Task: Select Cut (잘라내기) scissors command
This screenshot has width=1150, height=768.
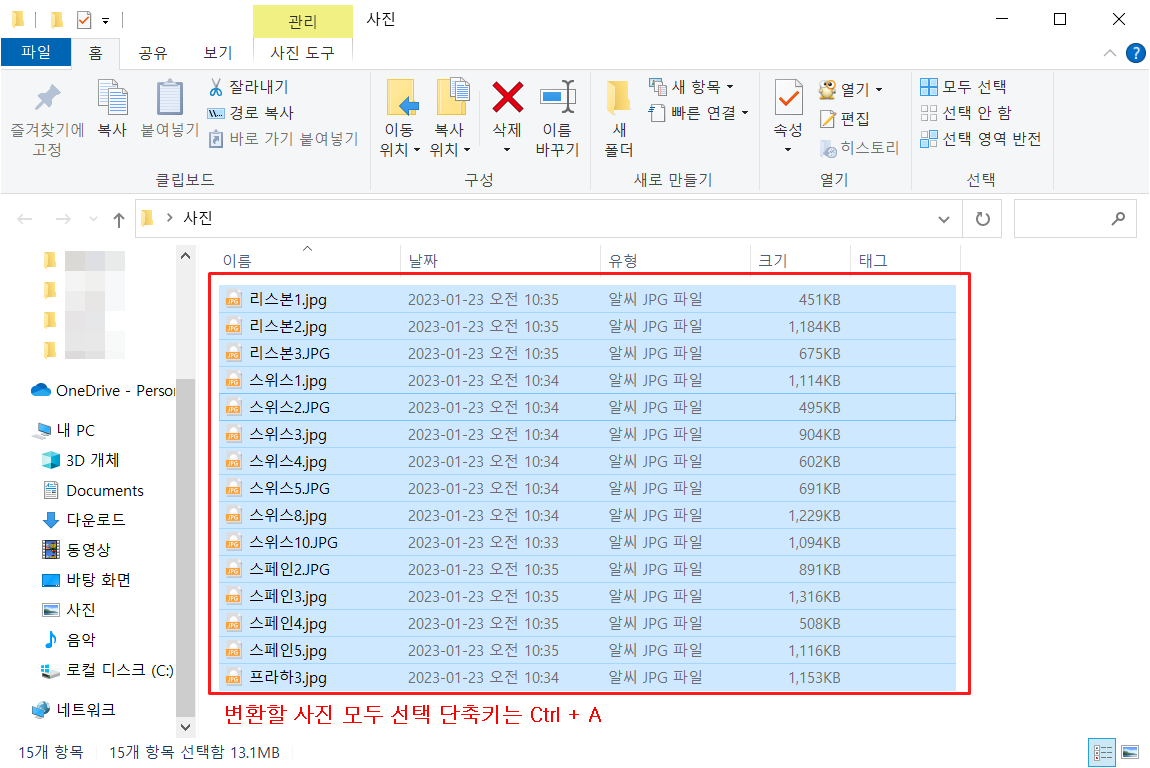Action: (x=249, y=87)
